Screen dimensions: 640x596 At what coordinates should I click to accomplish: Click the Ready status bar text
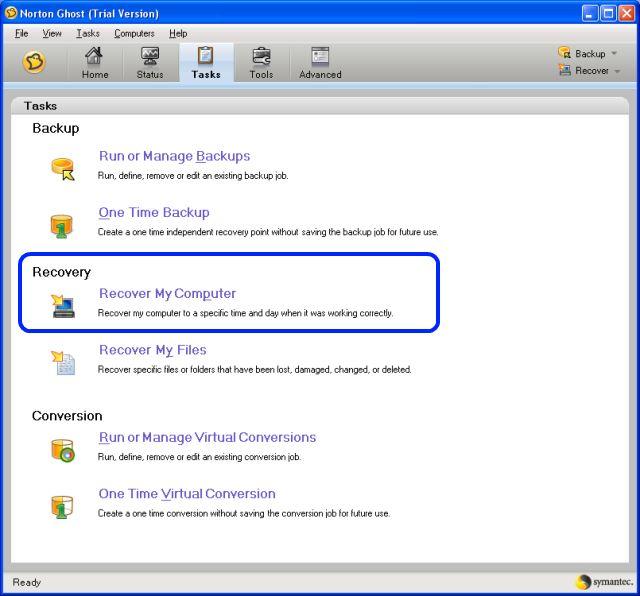point(27,582)
